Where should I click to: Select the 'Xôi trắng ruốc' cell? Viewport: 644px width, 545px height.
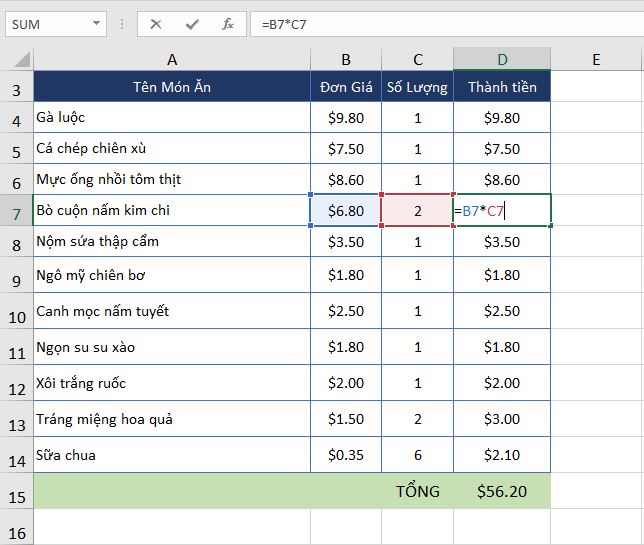click(172, 383)
